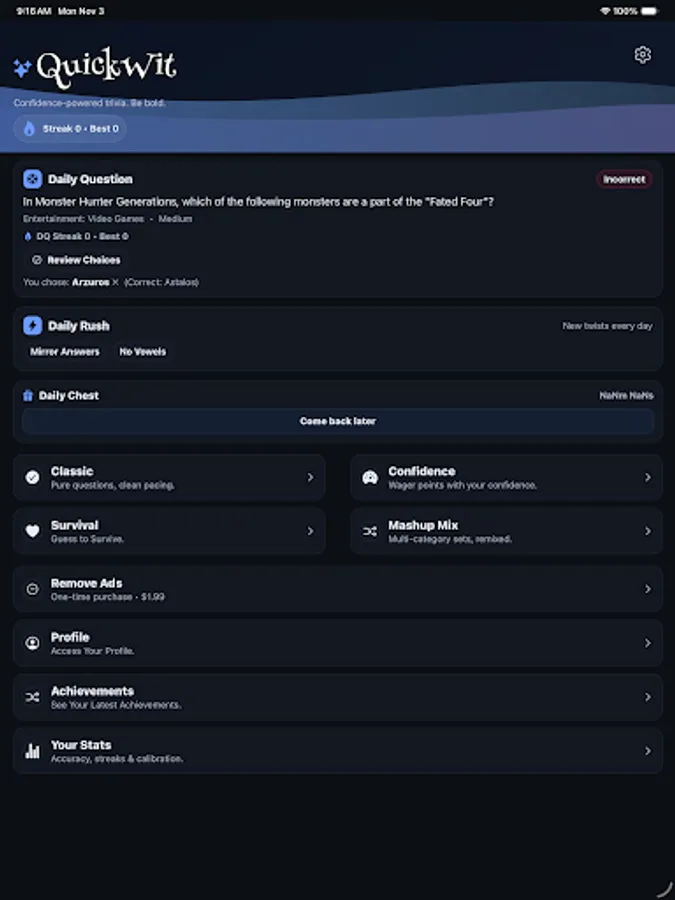Screen dimensions: 675x900
Task: Tap the Remove Ads minus-circle icon
Action: coord(33,589)
